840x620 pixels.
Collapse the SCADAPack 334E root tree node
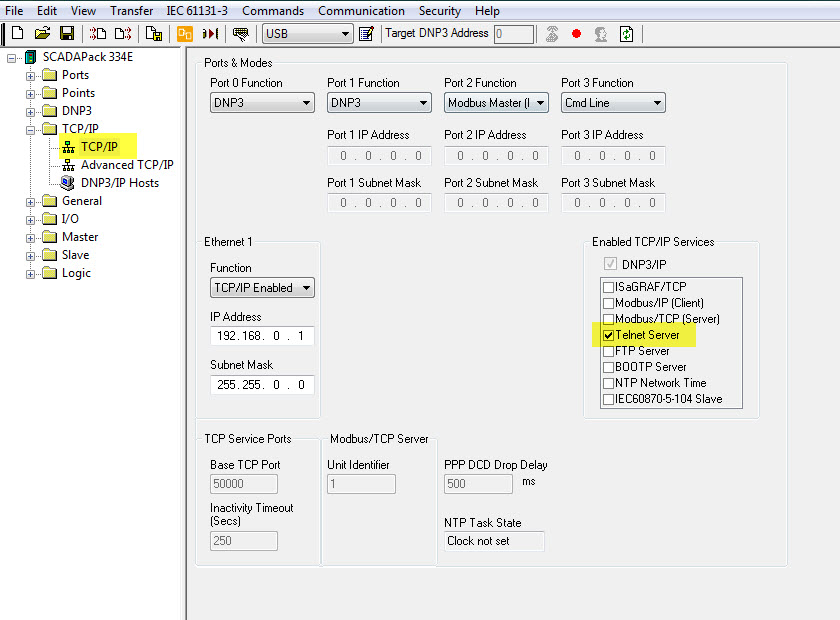pyautogui.click(x=11, y=57)
